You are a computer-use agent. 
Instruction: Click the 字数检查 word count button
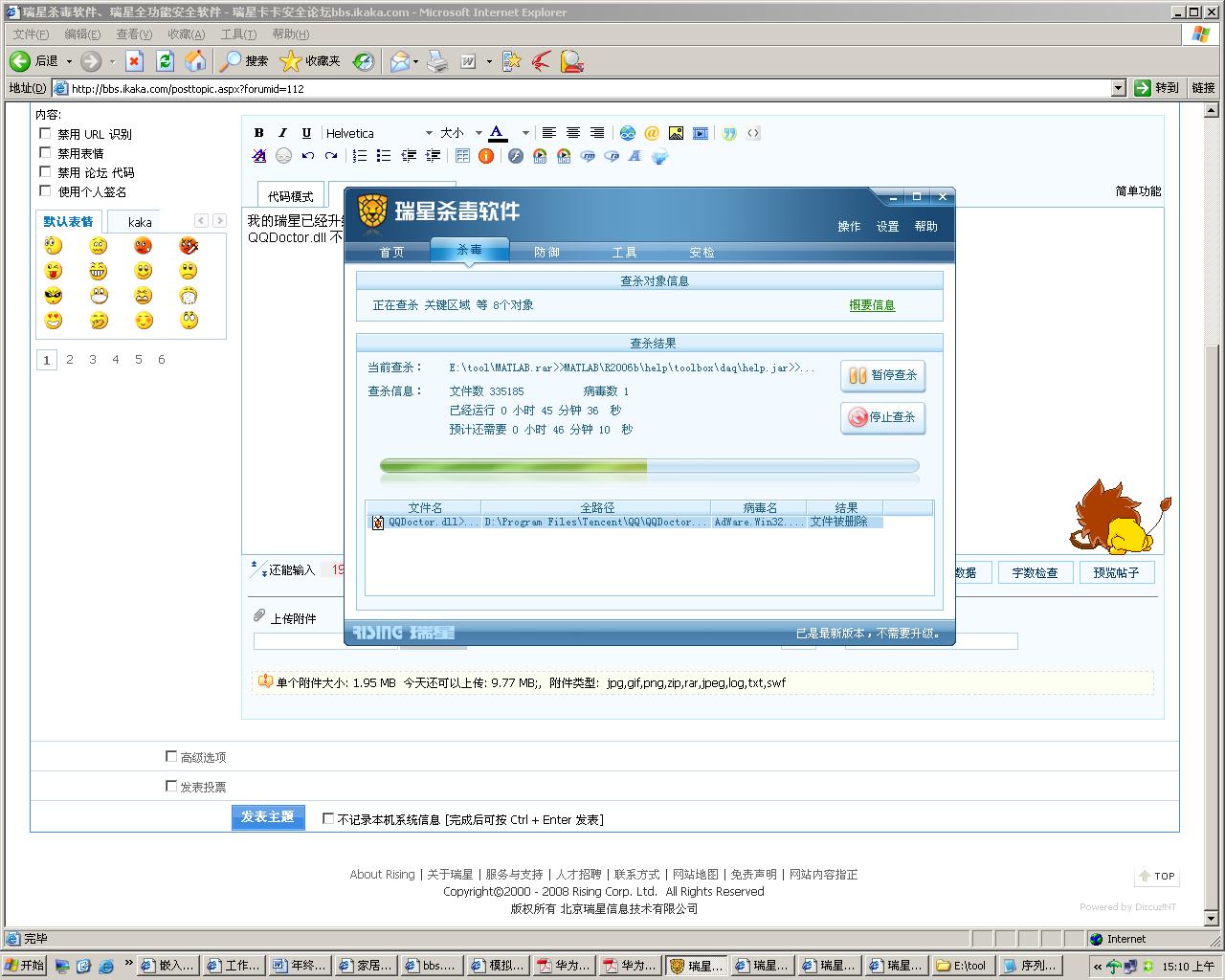[1035, 572]
